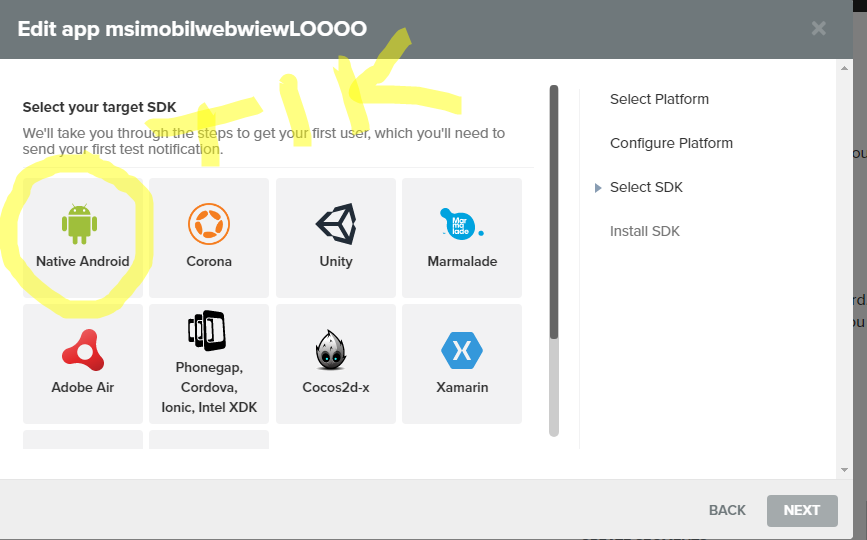867x540 pixels.
Task: Choose the Xamarin hexagon X logo
Action: pyautogui.click(x=462, y=350)
